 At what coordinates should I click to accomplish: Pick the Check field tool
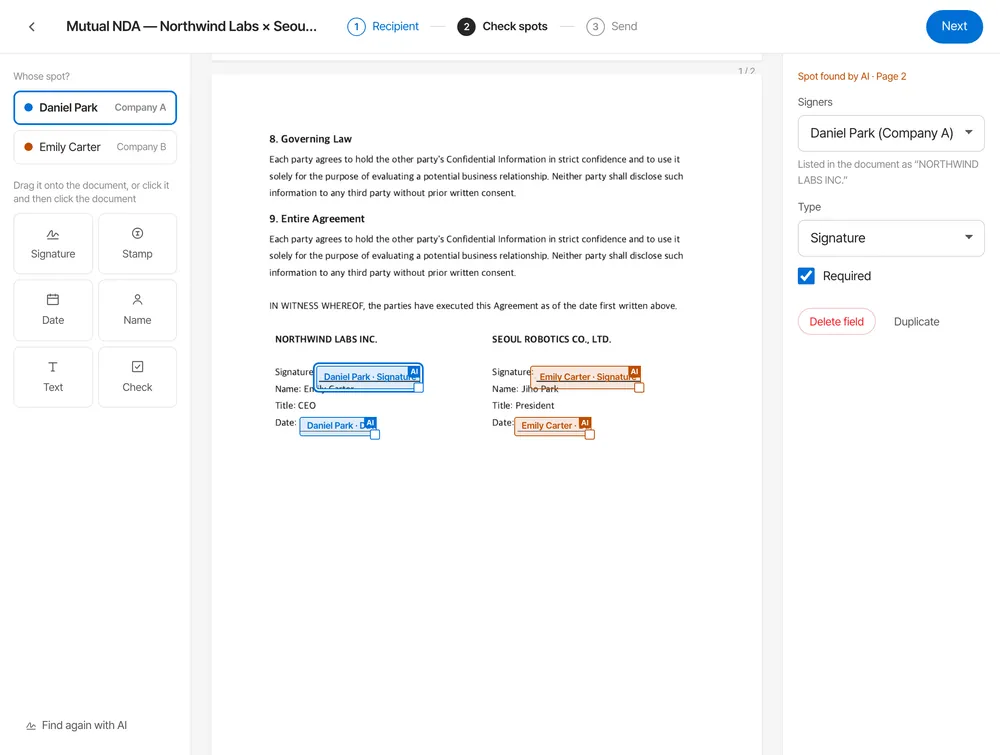pos(137,377)
